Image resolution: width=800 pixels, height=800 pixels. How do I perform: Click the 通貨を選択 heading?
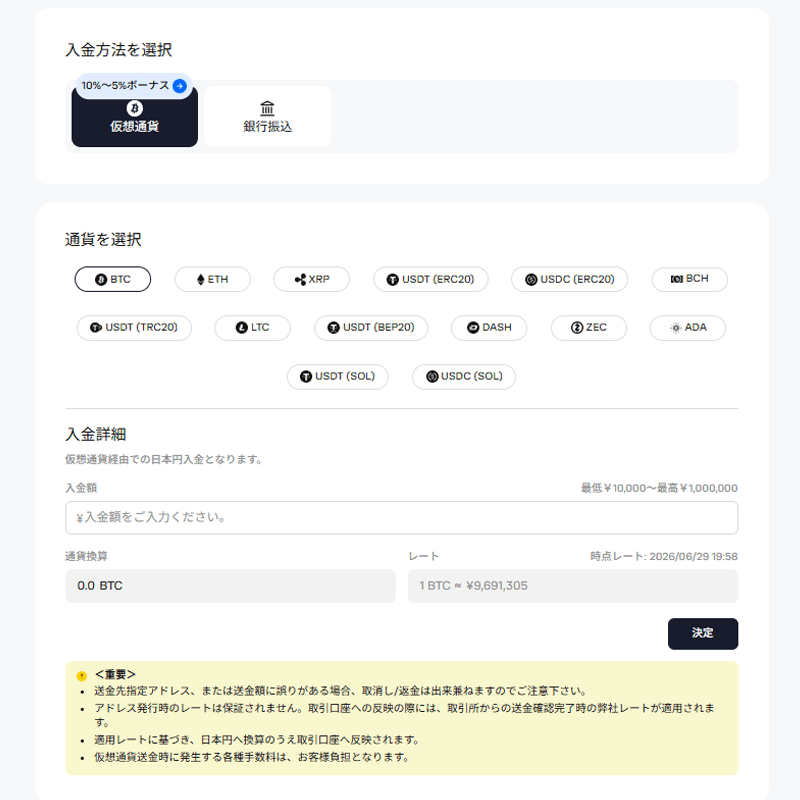(x=103, y=239)
